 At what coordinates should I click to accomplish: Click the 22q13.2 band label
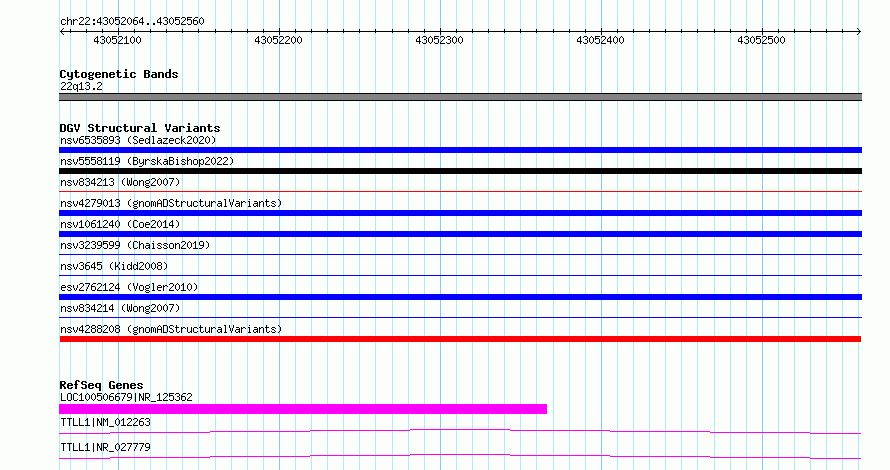[x=81, y=86]
